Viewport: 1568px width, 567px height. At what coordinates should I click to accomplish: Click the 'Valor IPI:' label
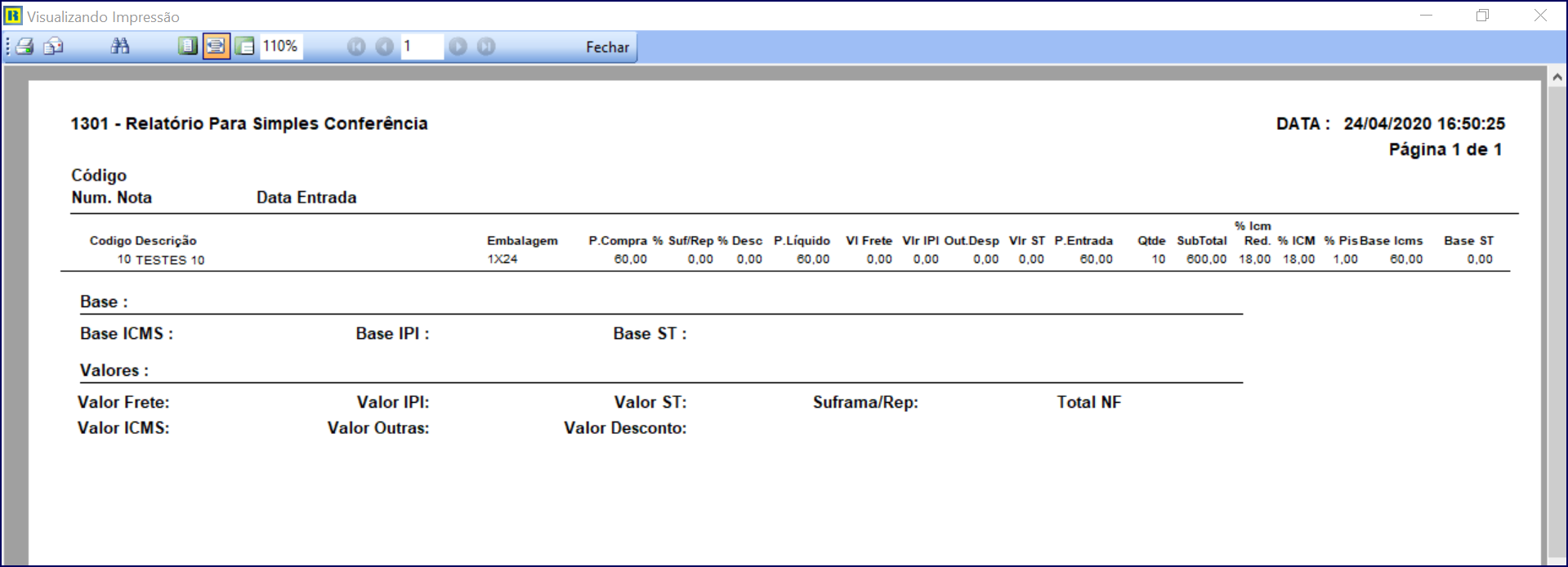(393, 403)
